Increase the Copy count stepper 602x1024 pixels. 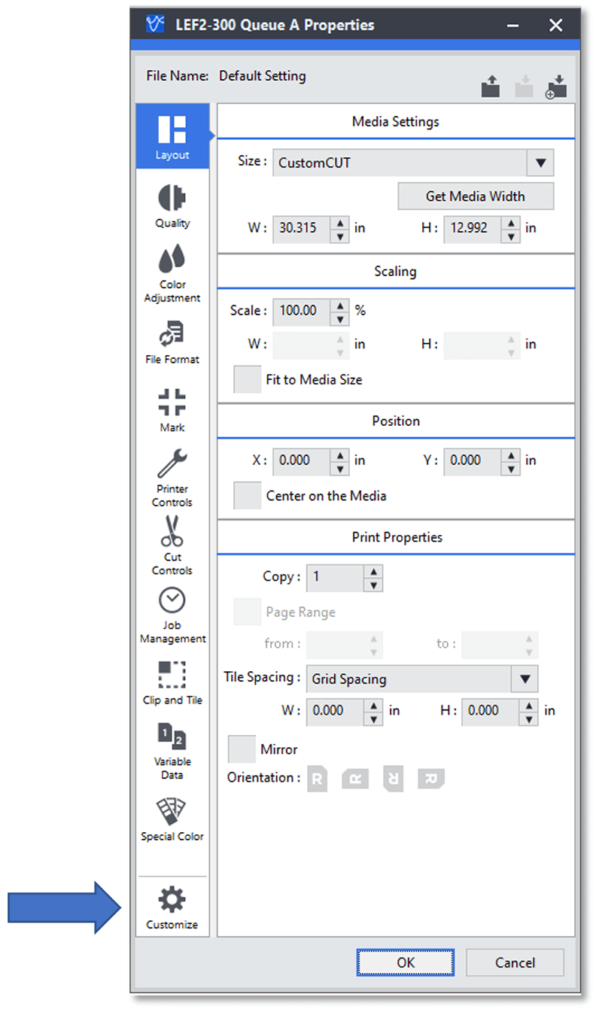pyautogui.click(x=373, y=571)
